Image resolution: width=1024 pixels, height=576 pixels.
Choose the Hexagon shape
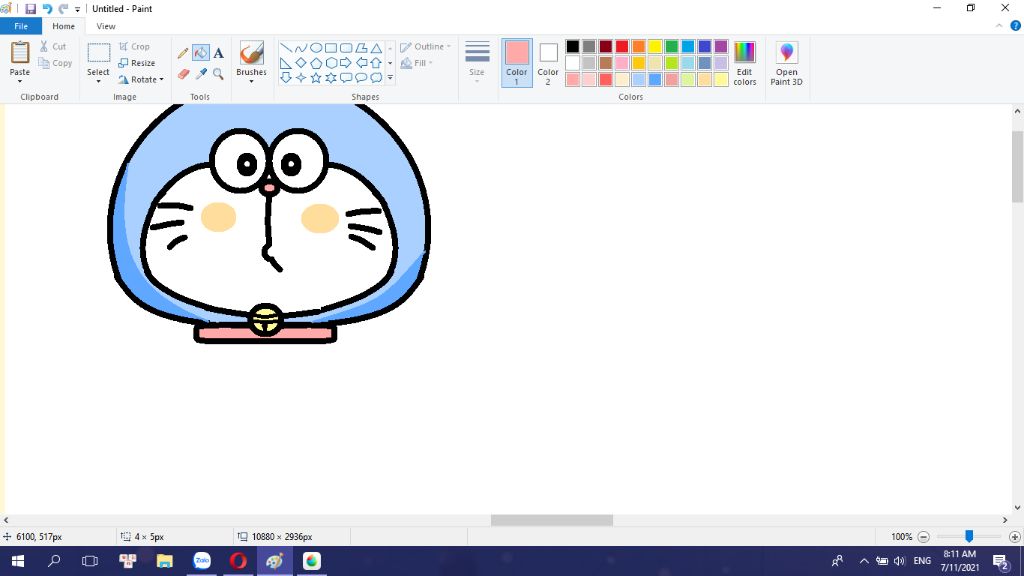330,63
